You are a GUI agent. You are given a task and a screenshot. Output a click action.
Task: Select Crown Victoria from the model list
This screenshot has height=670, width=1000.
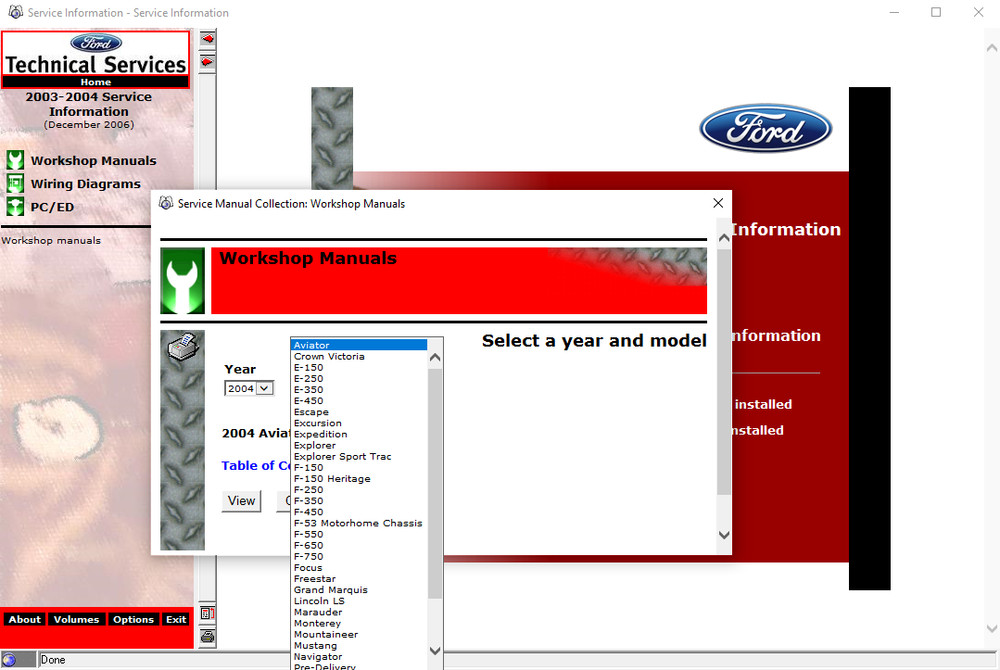(x=330, y=355)
